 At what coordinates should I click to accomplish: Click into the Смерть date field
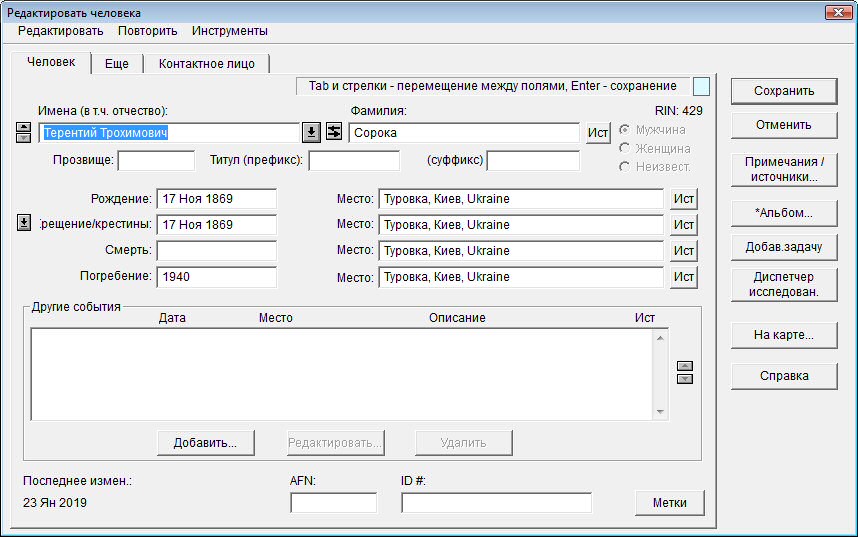pos(216,251)
